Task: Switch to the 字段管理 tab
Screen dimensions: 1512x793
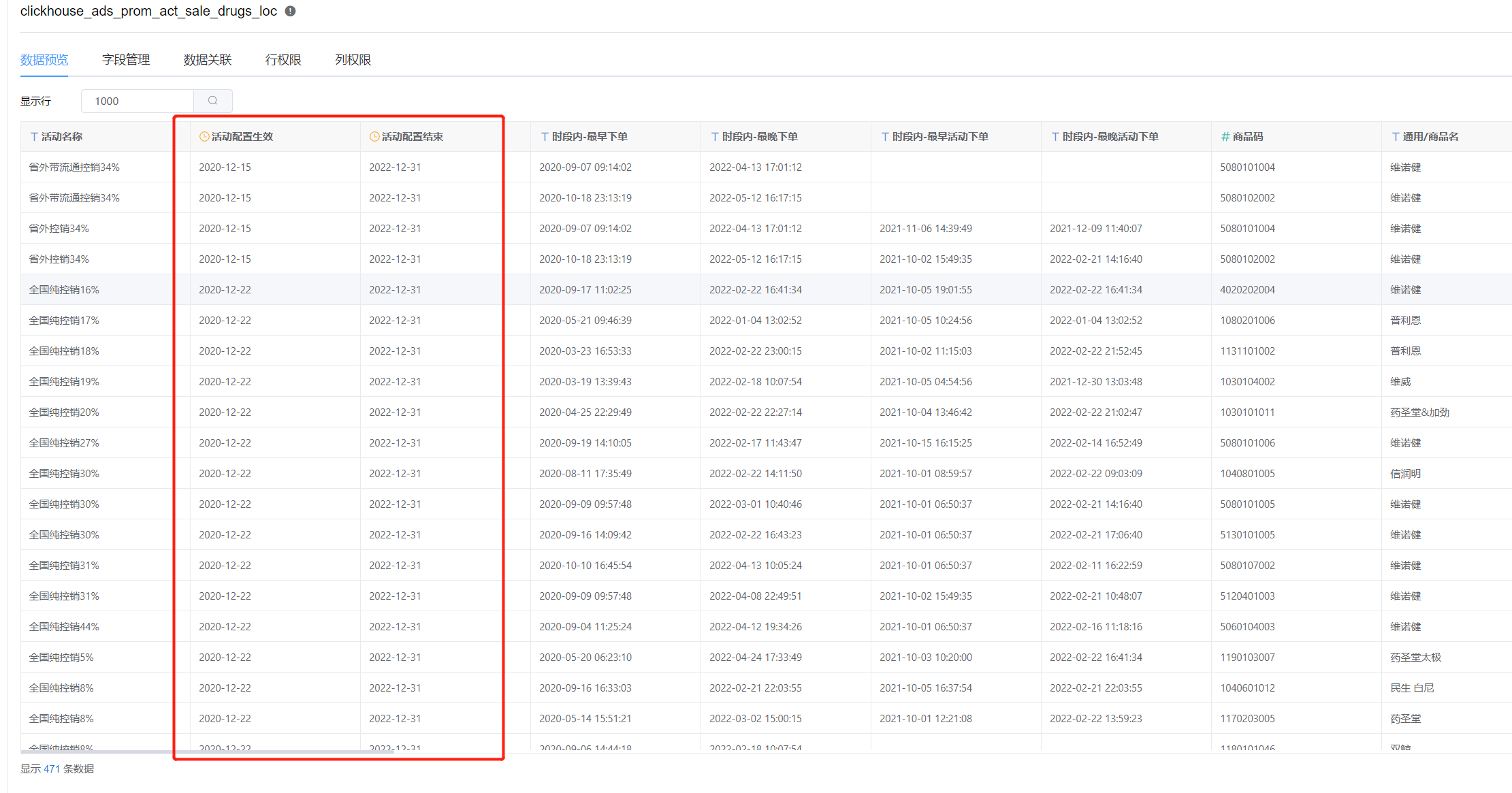Action: point(125,59)
